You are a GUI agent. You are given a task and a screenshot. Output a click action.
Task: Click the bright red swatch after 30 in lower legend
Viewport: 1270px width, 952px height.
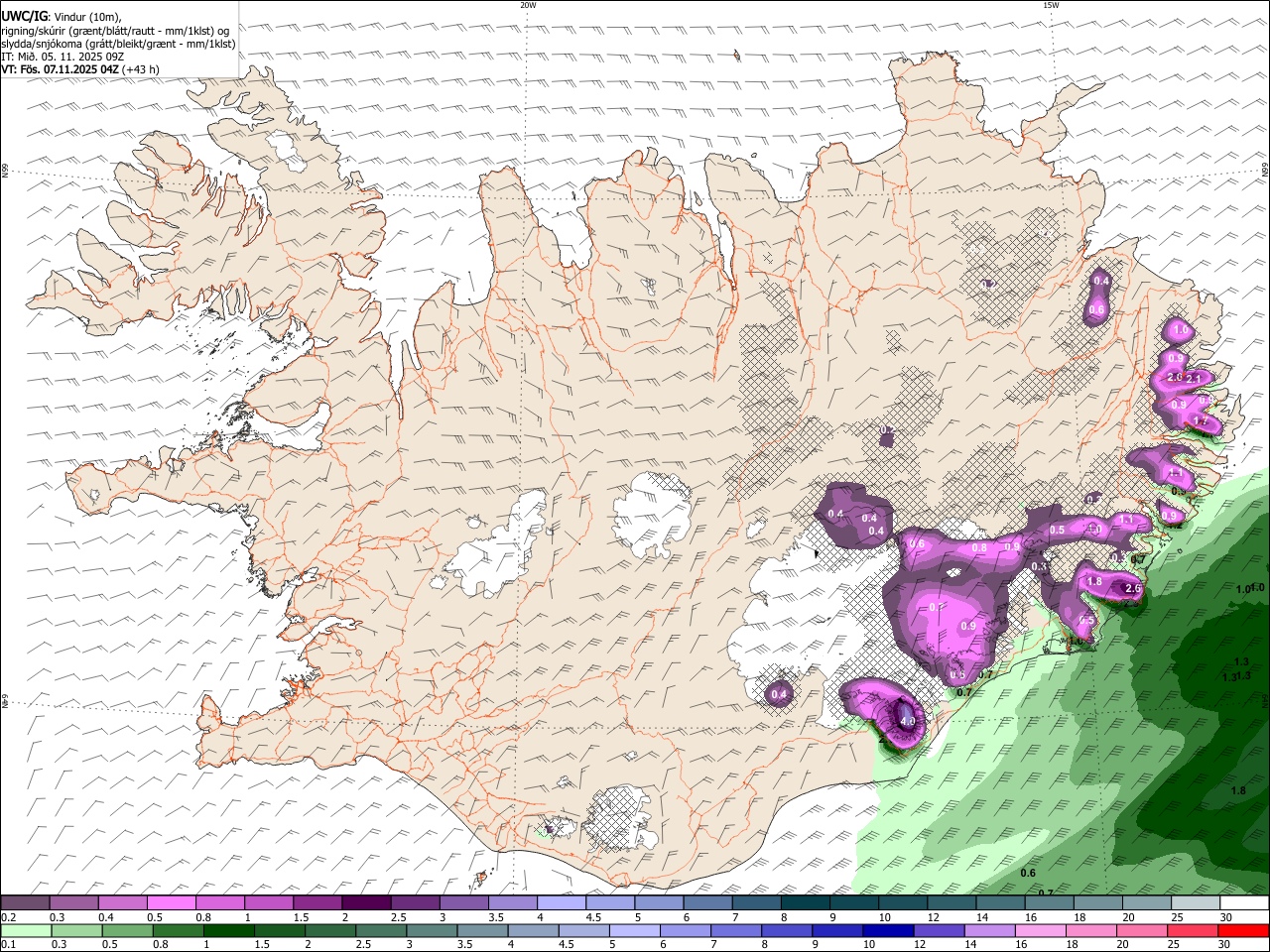[x=1244, y=930]
